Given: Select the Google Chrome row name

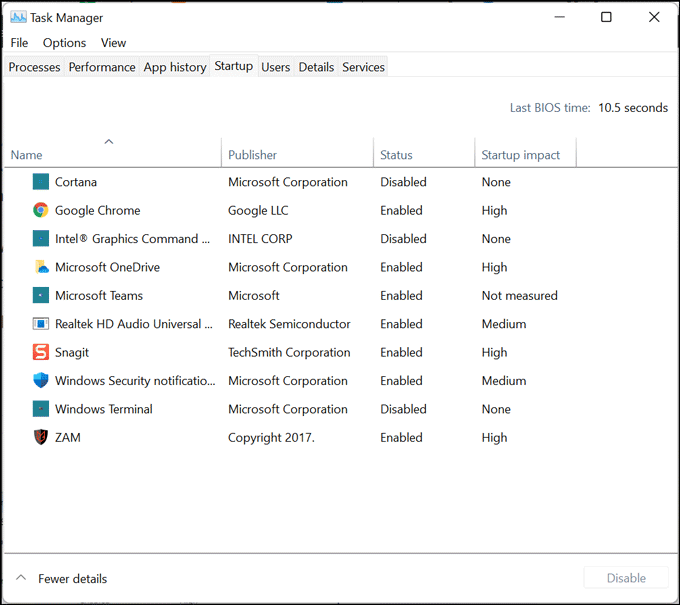Looking at the screenshot, I should [x=98, y=210].
